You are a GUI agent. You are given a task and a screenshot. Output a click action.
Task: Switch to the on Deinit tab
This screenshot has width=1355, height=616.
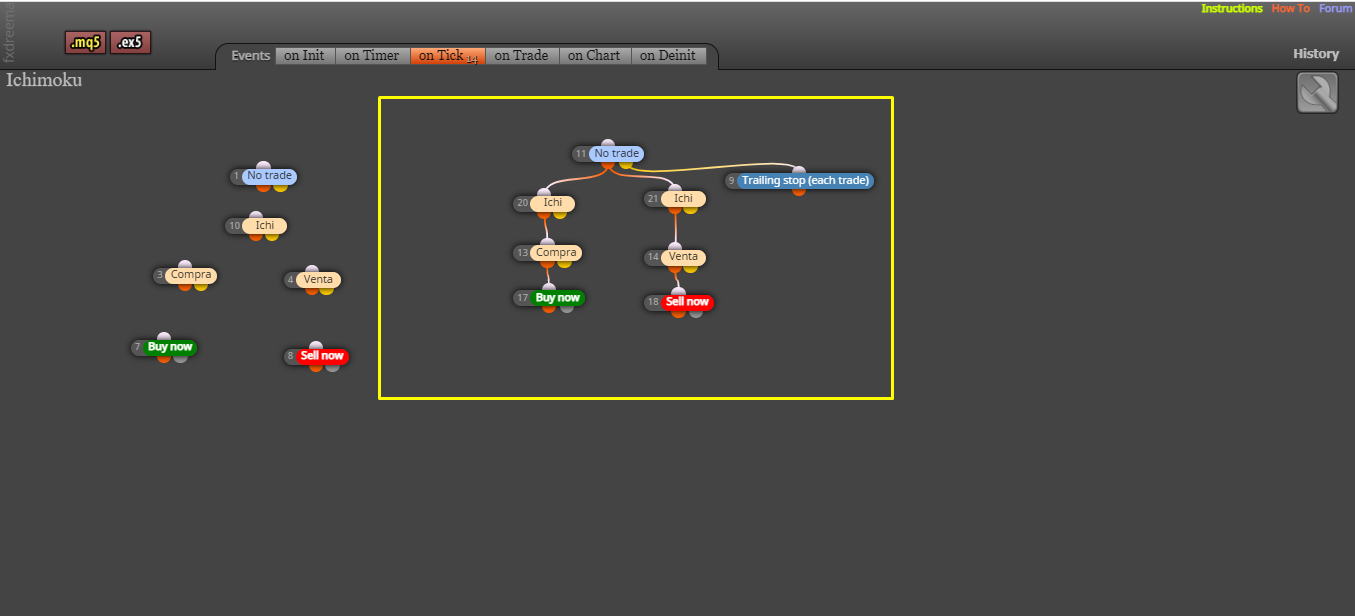pyautogui.click(x=668, y=56)
